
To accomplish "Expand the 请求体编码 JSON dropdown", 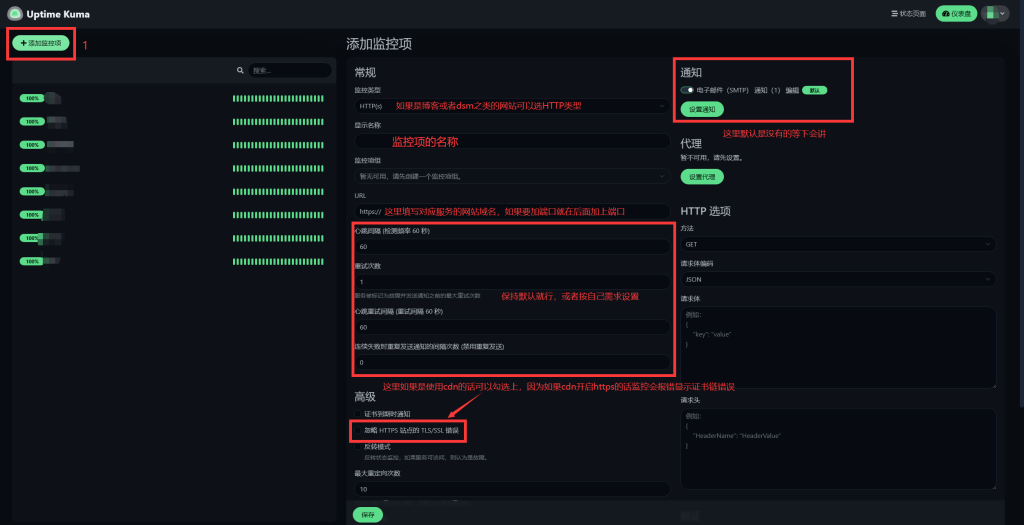I will click(x=838, y=279).
